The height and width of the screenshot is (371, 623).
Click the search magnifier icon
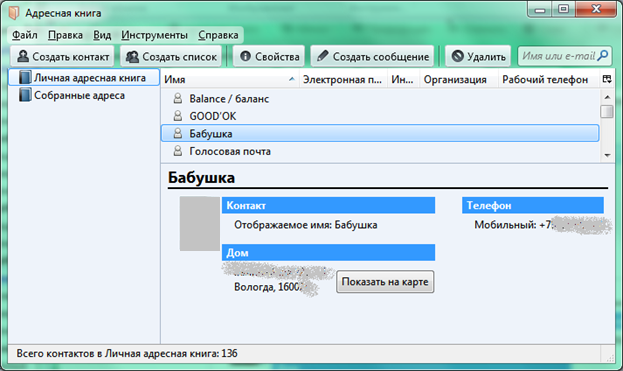603,56
